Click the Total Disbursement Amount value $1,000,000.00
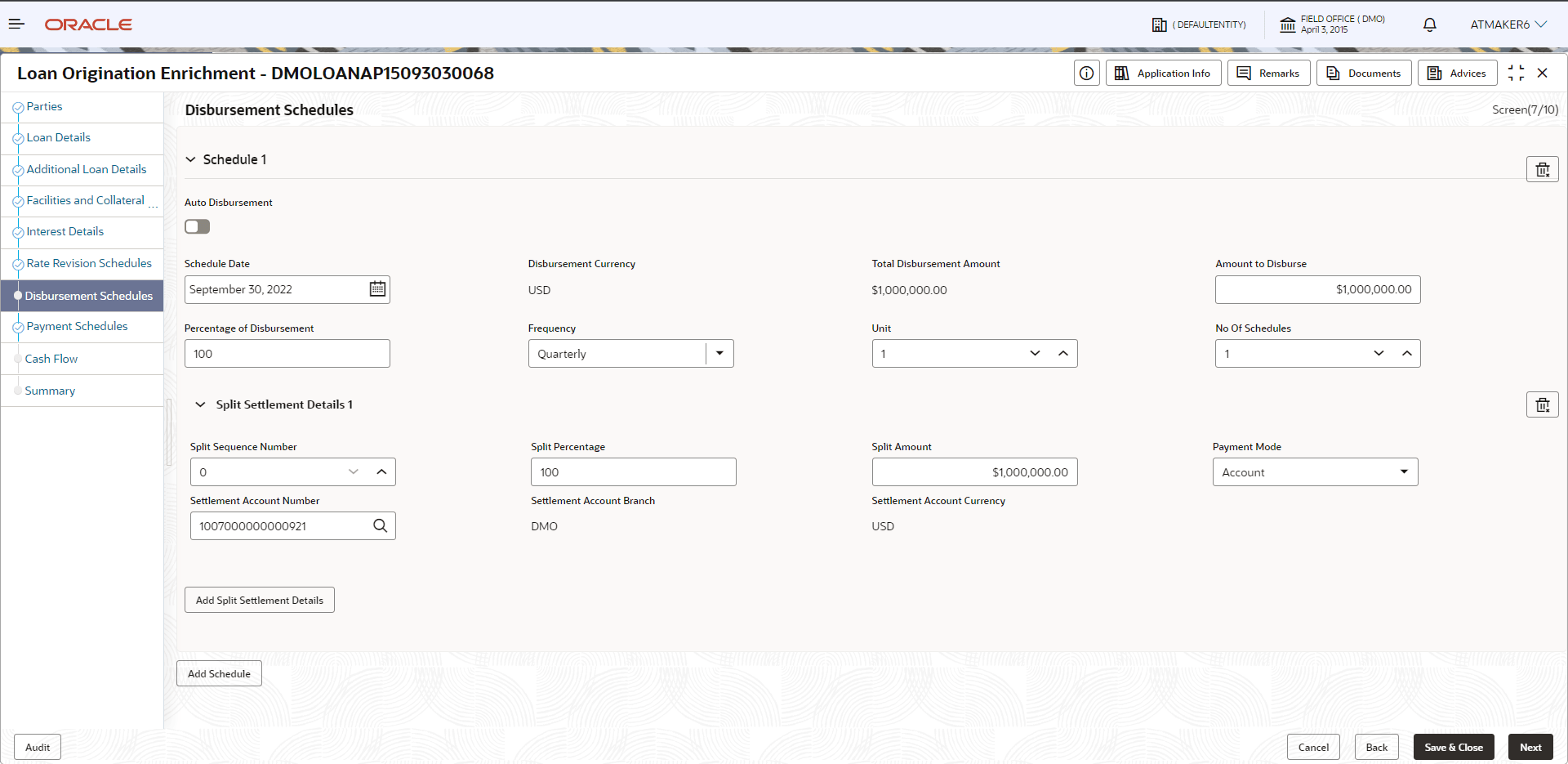Image resolution: width=1568 pixels, height=764 pixels. click(x=909, y=290)
